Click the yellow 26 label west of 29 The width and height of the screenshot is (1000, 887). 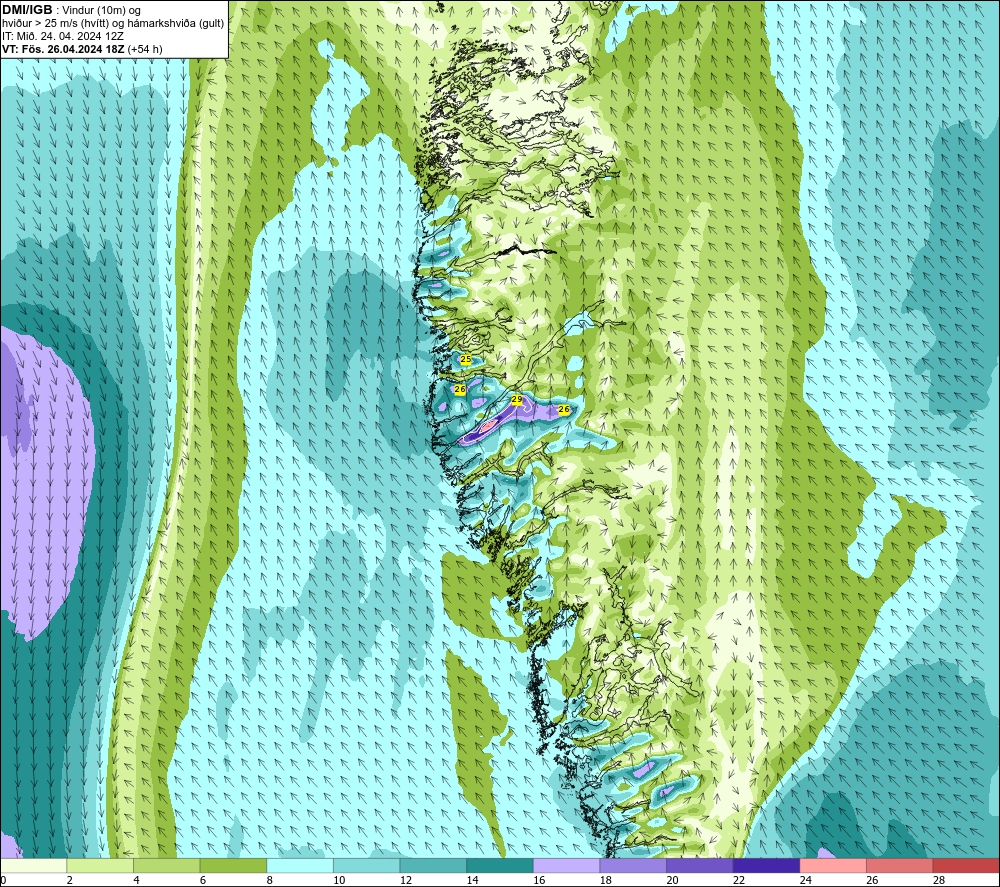tap(459, 389)
